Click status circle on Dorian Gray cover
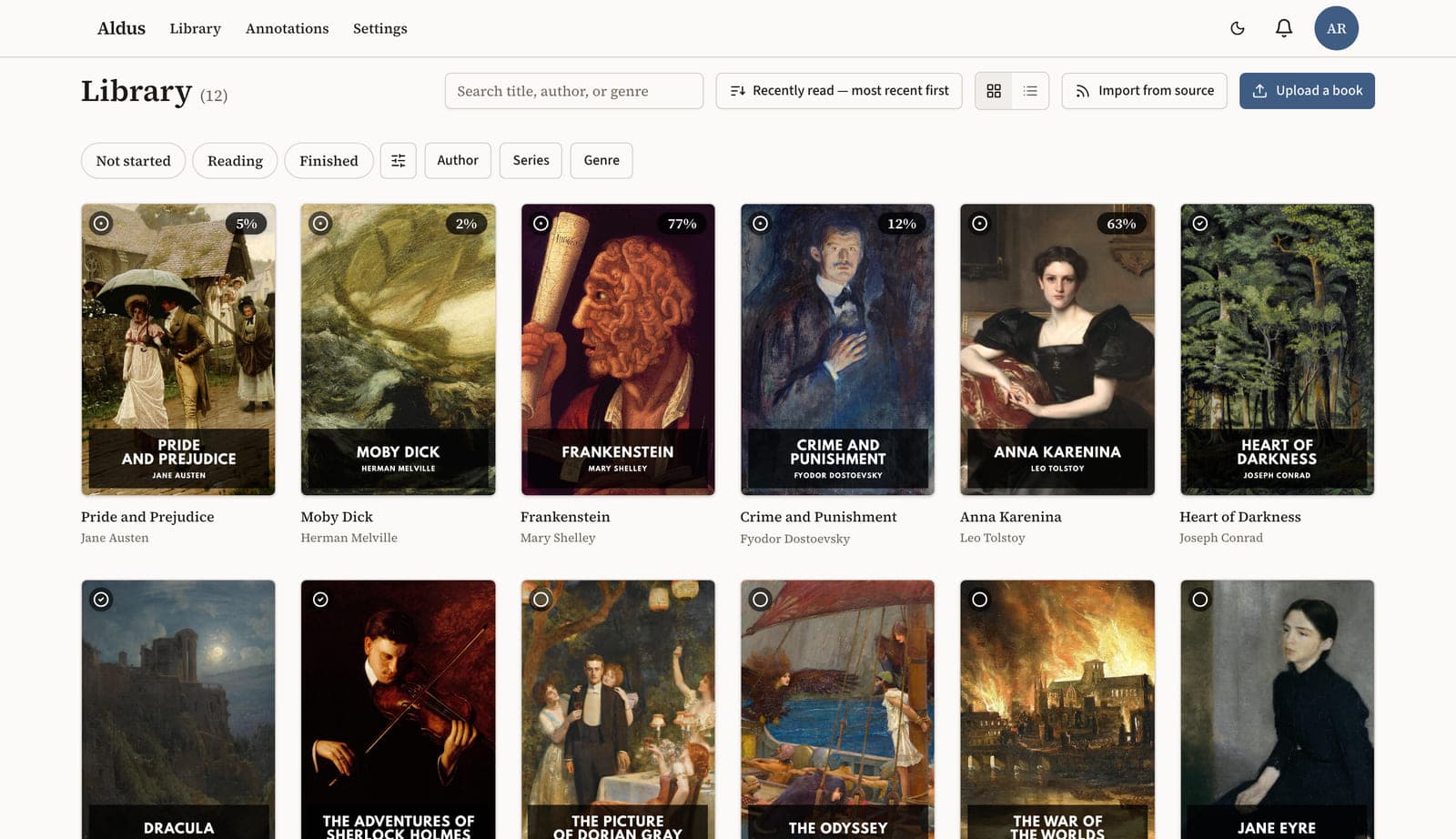Screen dimensions: 1456x839 click(541, 599)
